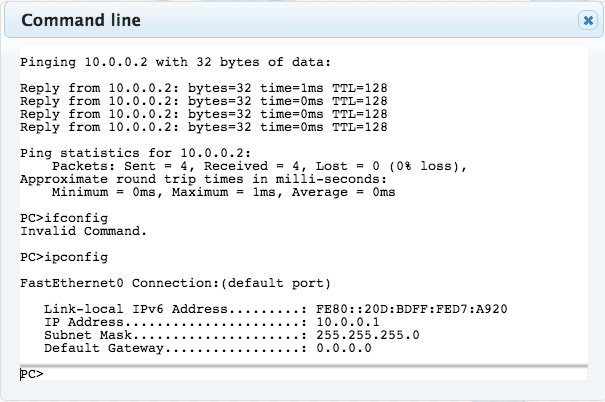Click the Packets Sent and Received line
605x402 pixels.
[259, 166]
